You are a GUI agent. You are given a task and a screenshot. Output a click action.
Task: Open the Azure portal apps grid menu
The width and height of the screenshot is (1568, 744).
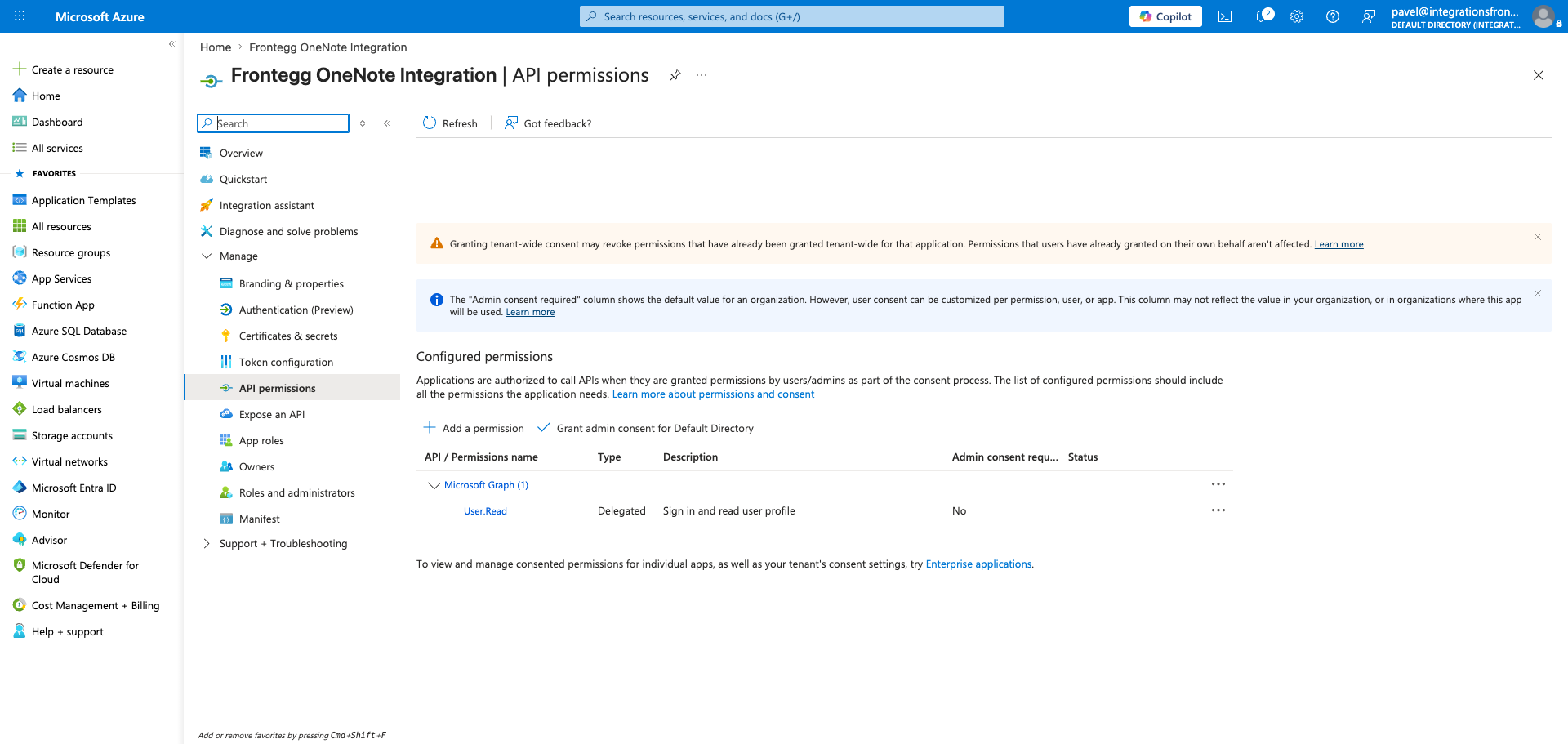[x=20, y=16]
